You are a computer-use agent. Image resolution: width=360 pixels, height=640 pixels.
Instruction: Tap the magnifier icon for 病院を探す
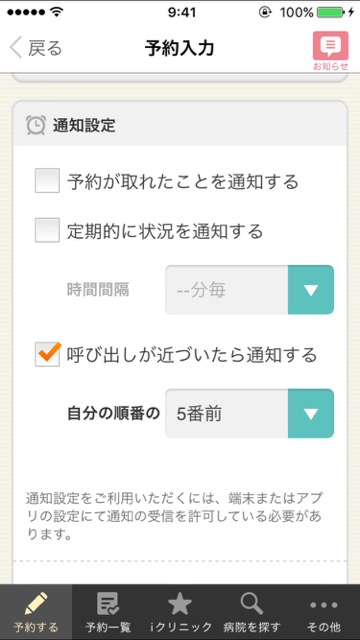(x=252, y=603)
